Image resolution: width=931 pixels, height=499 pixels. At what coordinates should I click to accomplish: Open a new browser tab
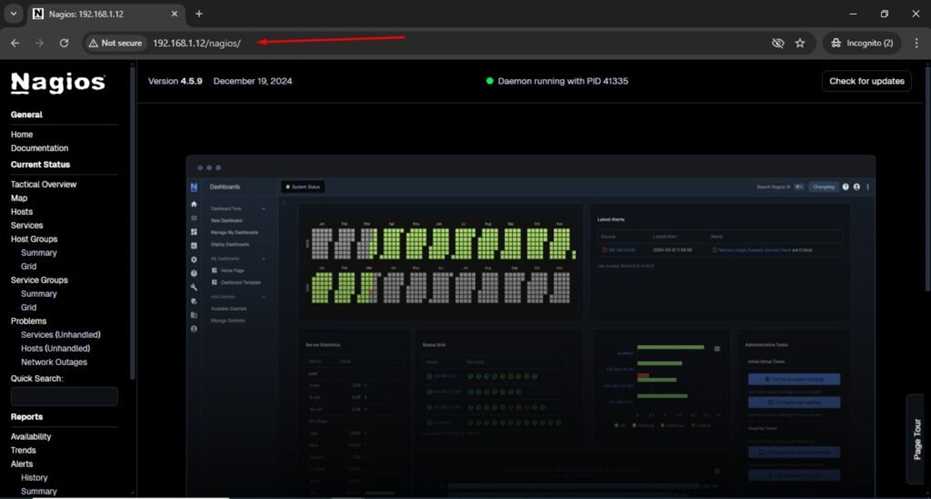tap(199, 14)
